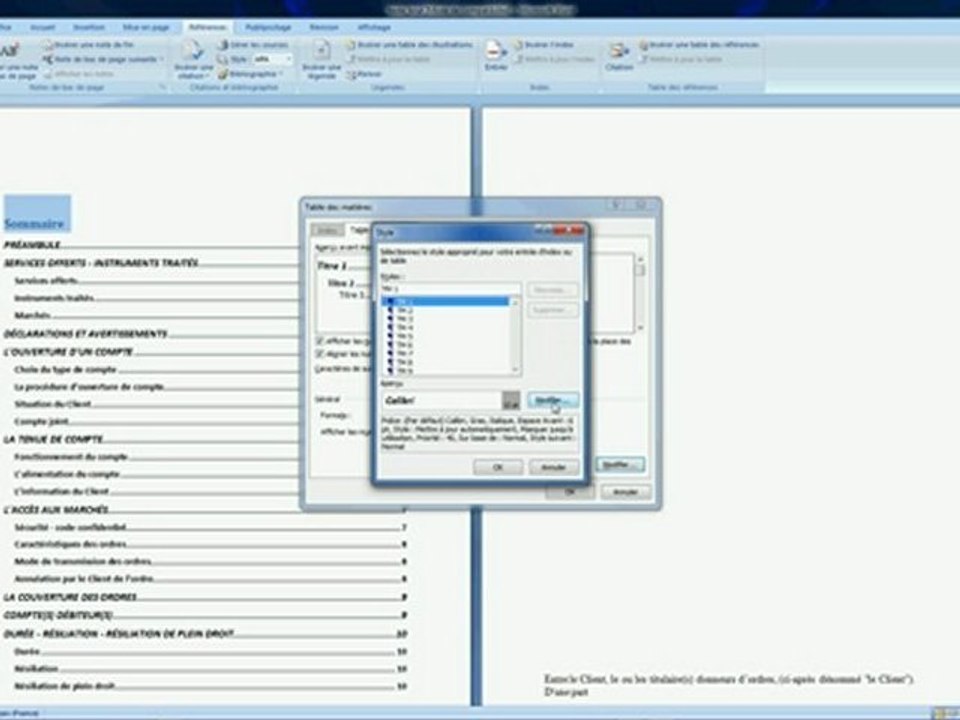Click L'ACCÈS AUX MARCHÉS entry

click(56, 510)
